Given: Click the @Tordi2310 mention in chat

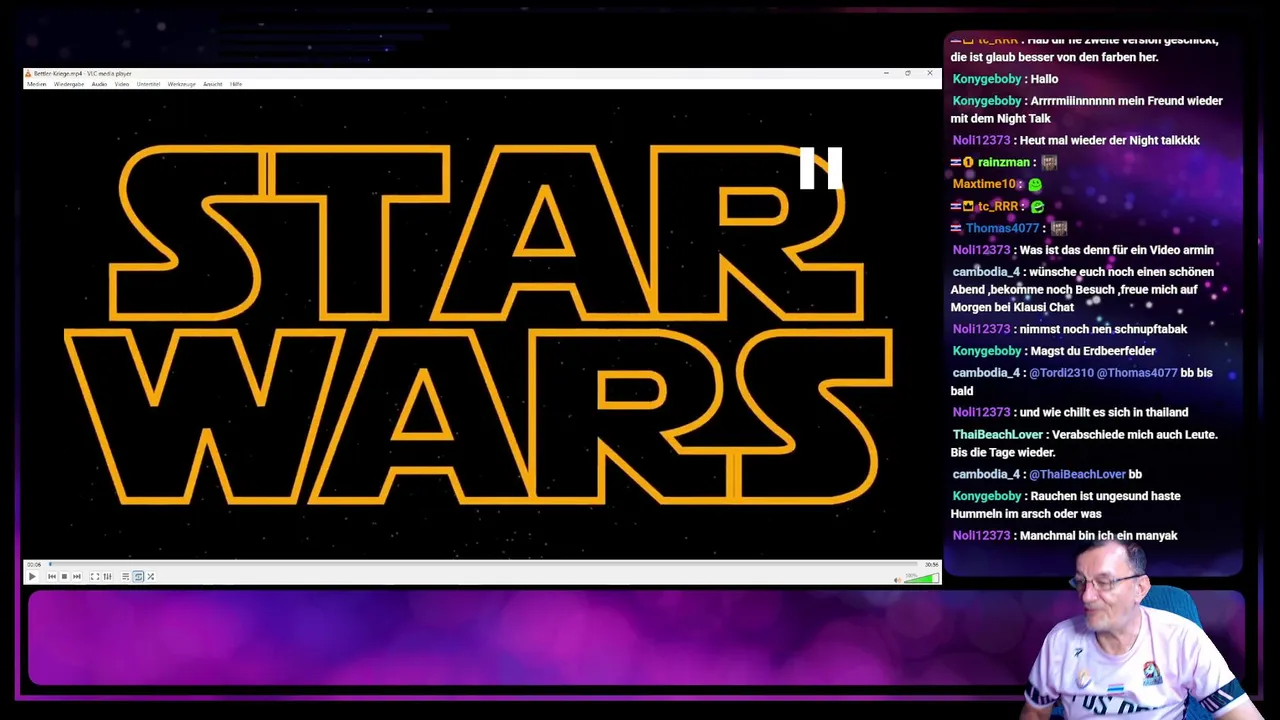Looking at the screenshot, I should click(x=1060, y=373).
